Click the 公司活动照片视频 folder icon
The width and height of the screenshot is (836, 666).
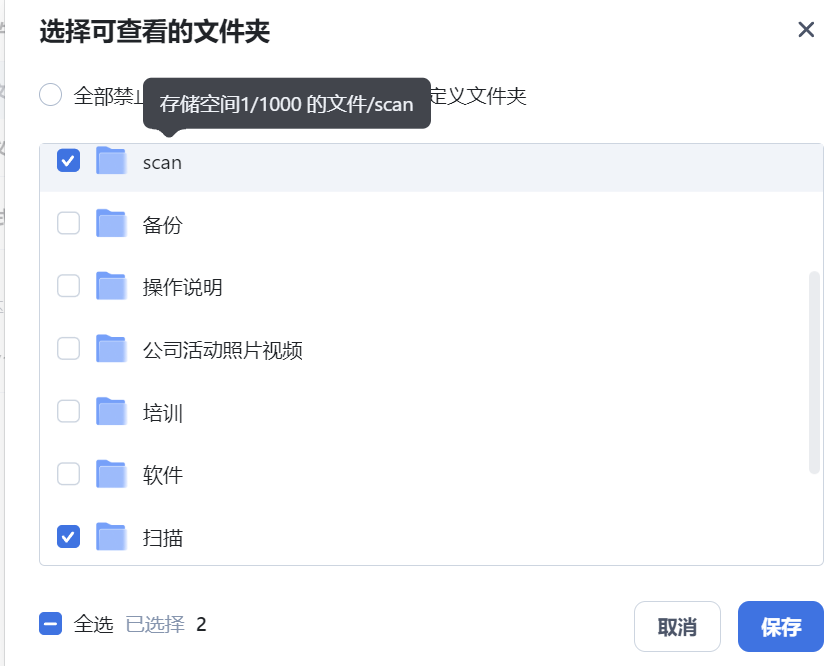pos(111,349)
